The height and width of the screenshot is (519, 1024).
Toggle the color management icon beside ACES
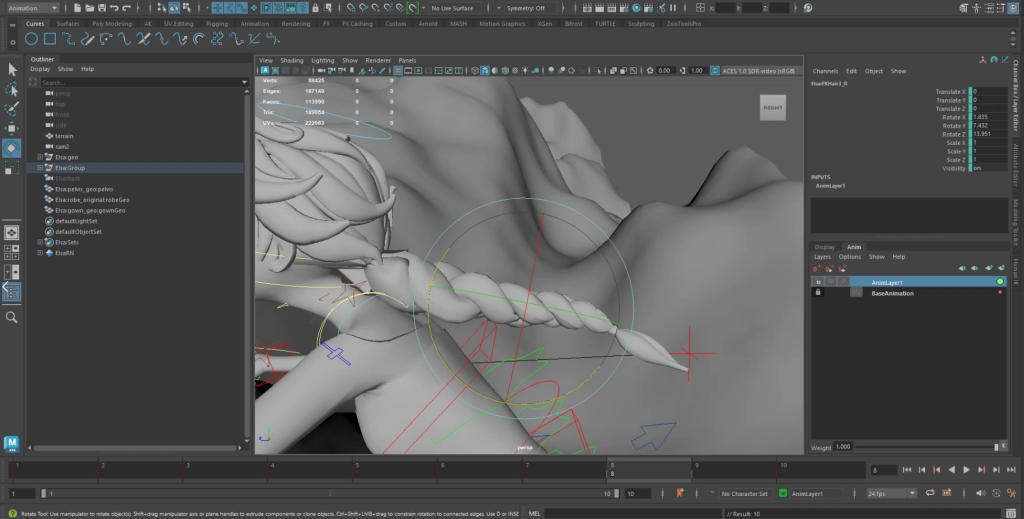(x=714, y=71)
